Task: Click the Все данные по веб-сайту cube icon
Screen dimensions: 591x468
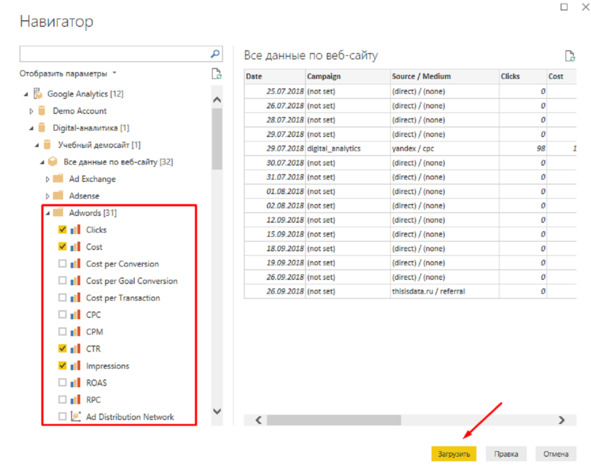Action: [x=53, y=162]
